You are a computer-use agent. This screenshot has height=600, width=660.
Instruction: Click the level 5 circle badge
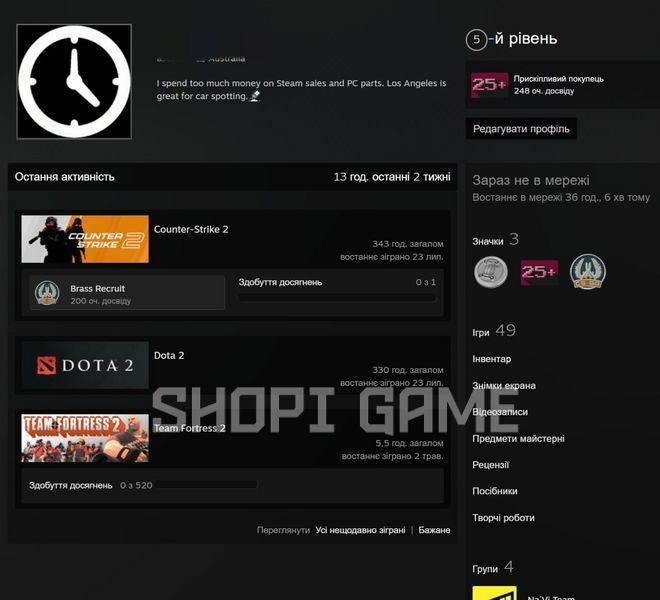coord(476,40)
